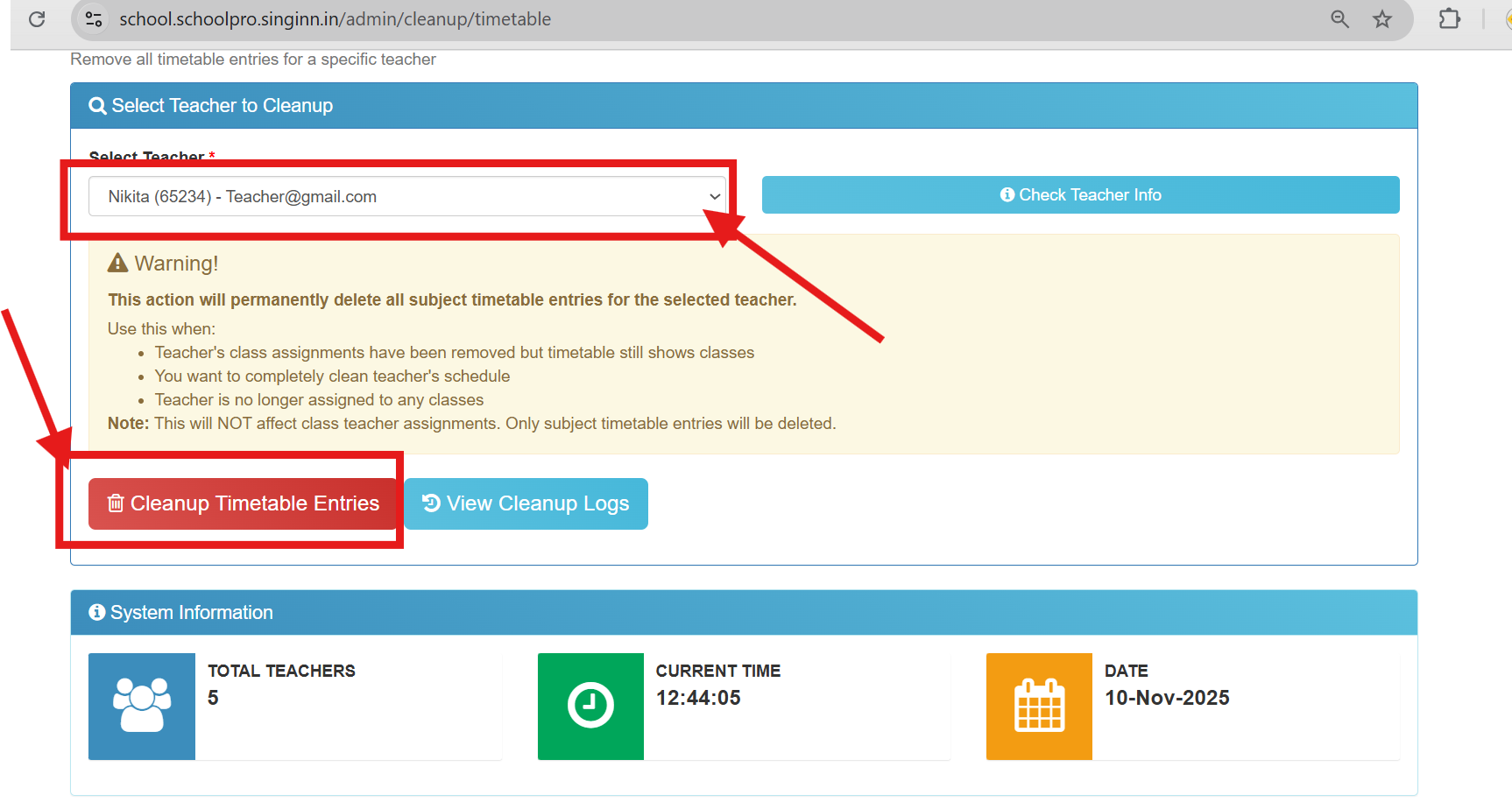Click the warning triangle icon

click(117, 263)
